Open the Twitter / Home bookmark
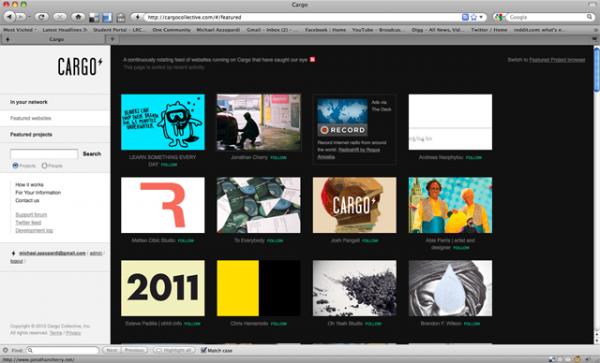 (489, 30)
